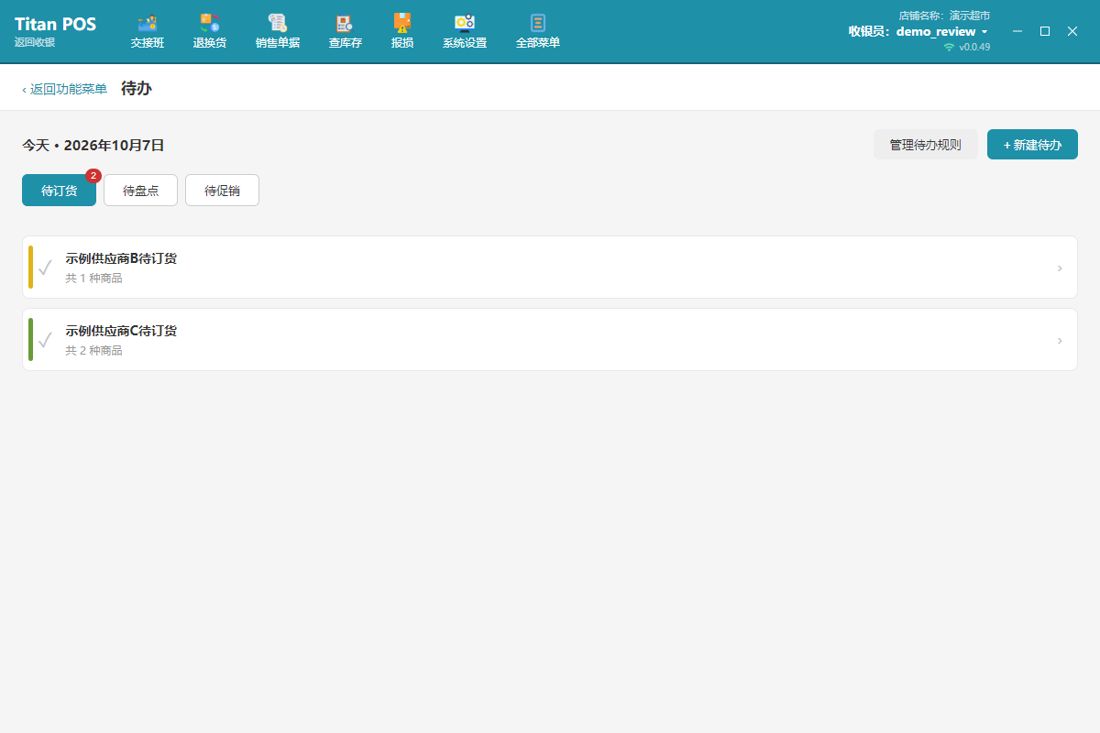1100x733 pixels.
Task: Click the 管理待办规则 button
Action: (x=925, y=144)
